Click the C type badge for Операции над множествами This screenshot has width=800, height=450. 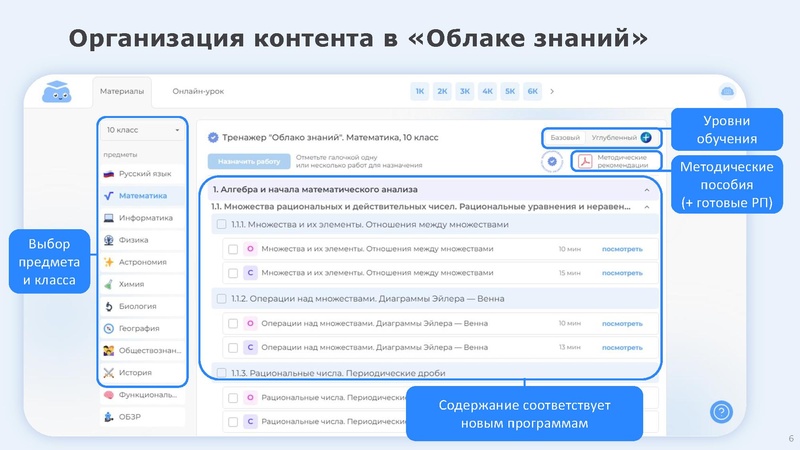[250, 347]
